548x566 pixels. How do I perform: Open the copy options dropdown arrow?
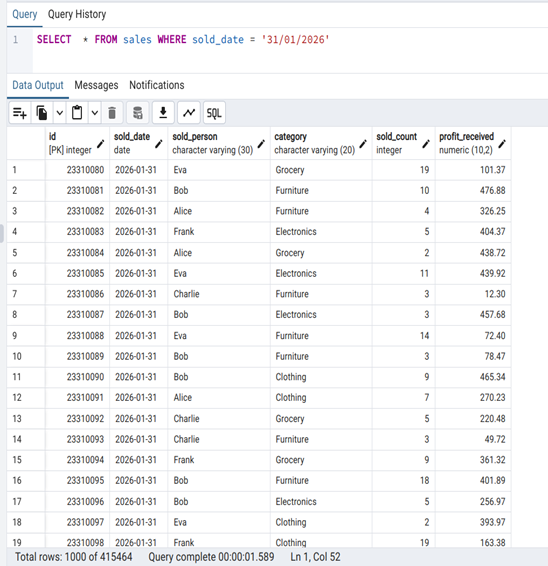point(60,113)
